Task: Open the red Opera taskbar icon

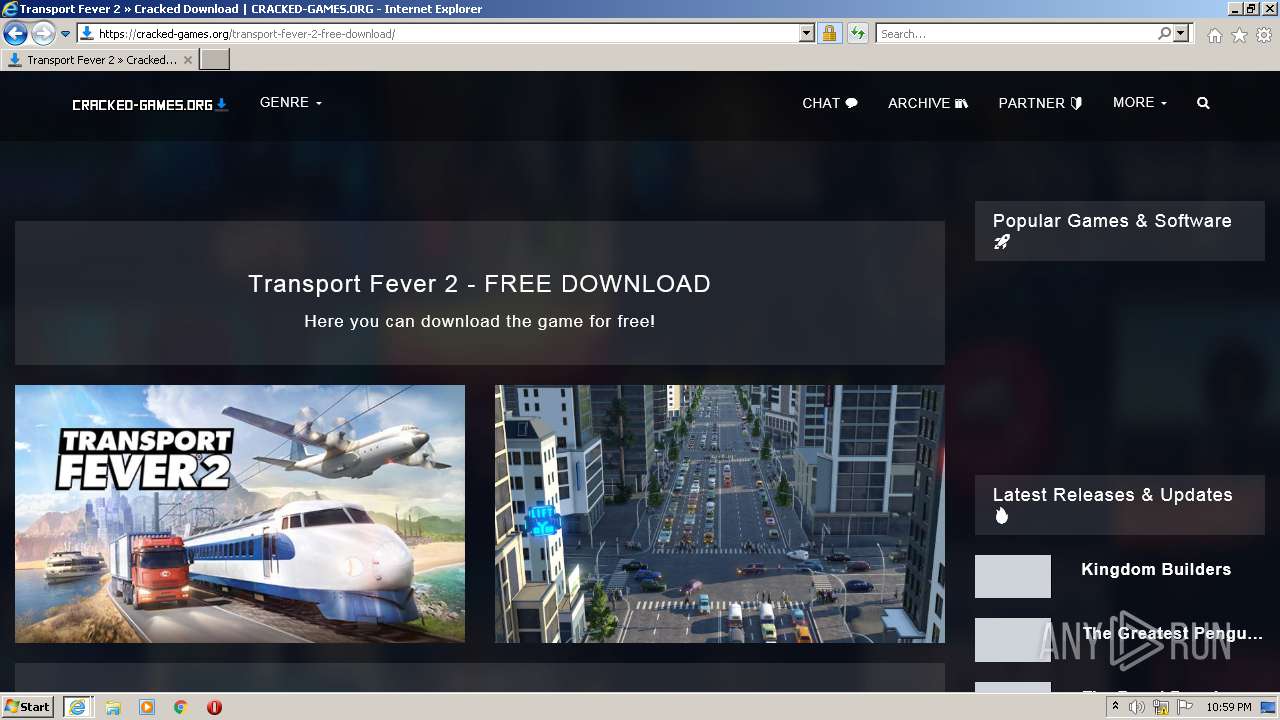Action: (x=214, y=707)
